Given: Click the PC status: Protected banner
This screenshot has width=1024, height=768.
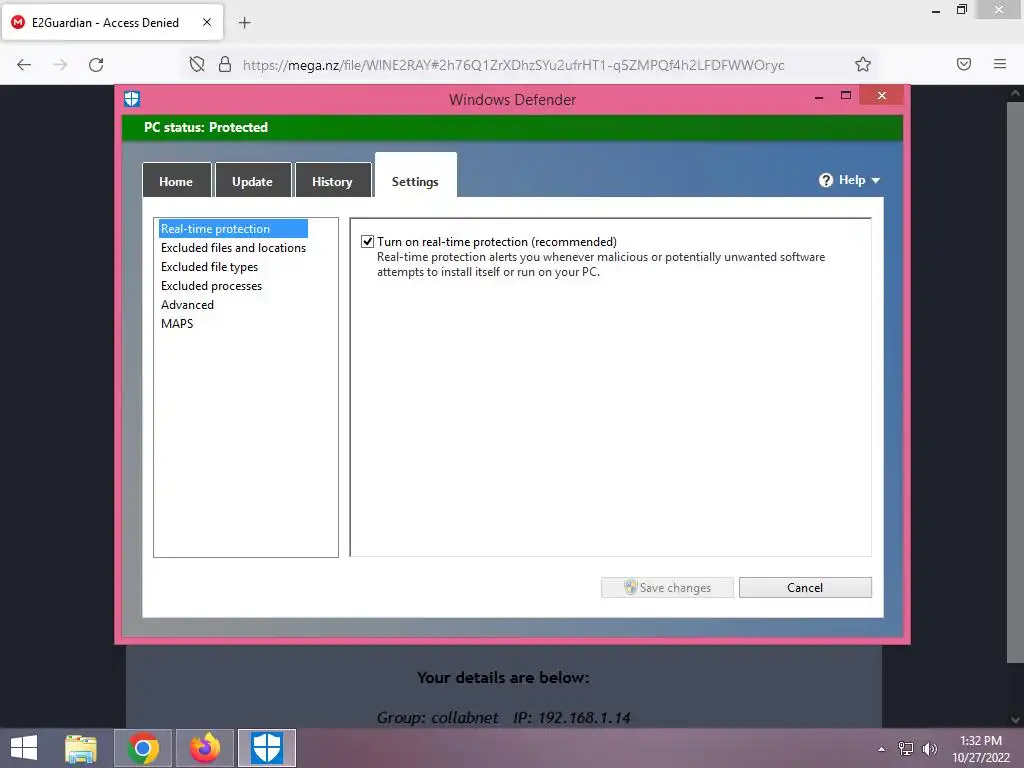Looking at the screenshot, I should [x=512, y=127].
